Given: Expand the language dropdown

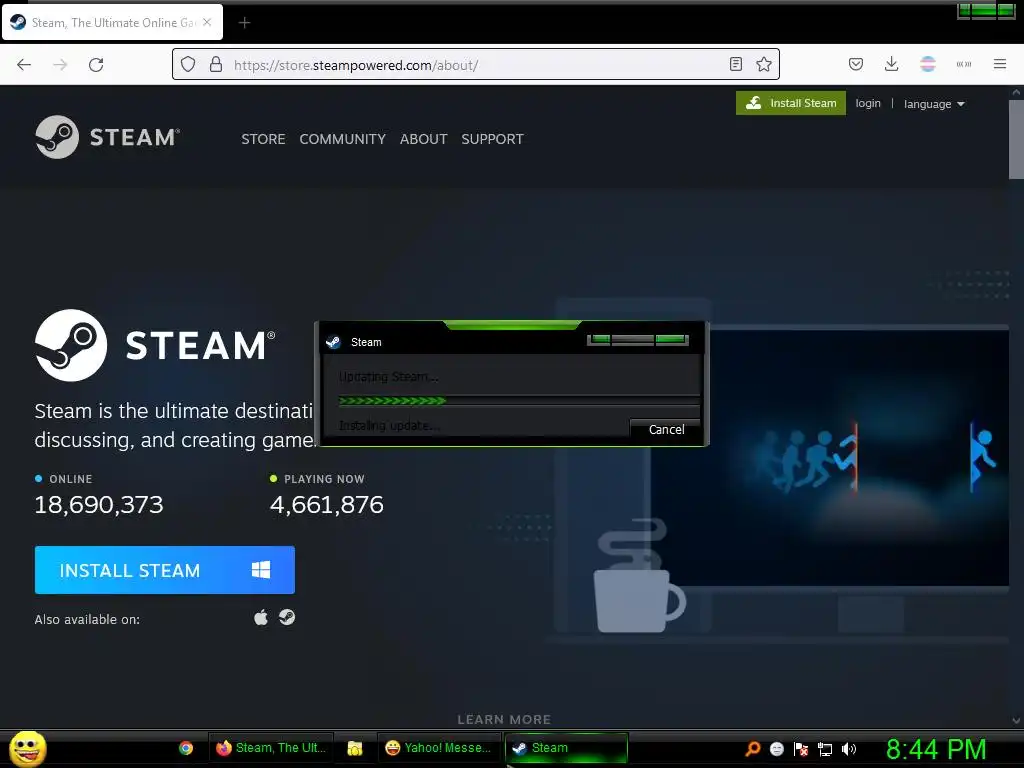Looking at the screenshot, I should pyautogui.click(x=934, y=104).
